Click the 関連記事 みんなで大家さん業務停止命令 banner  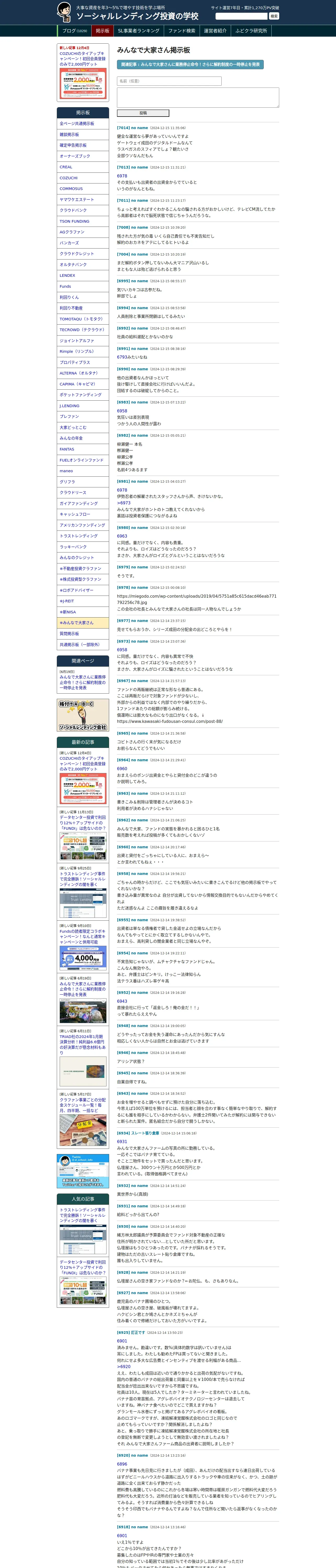pyautogui.click(x=190, y=64)
